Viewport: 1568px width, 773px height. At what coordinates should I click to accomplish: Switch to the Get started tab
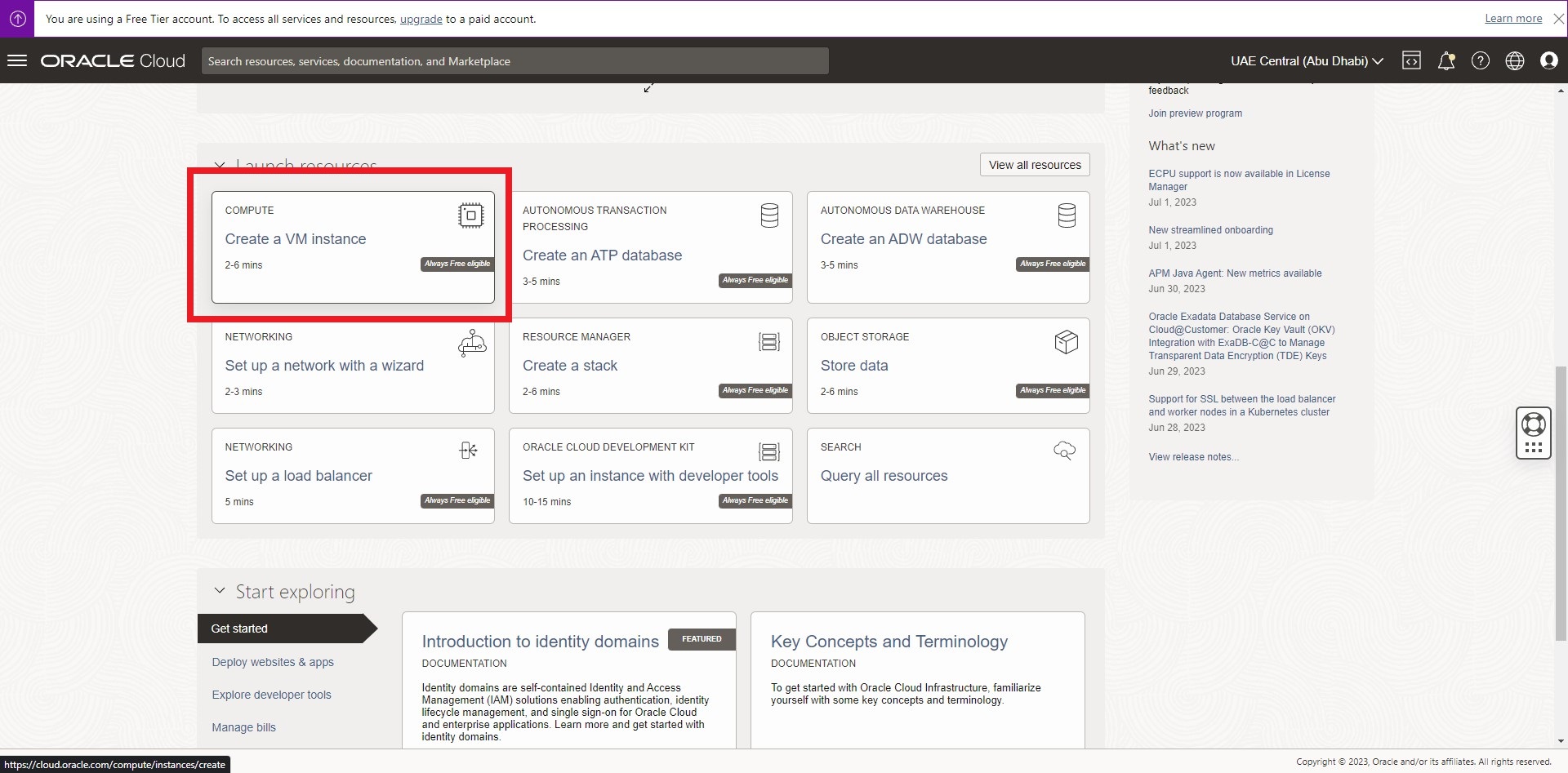click(x=238, y=628)
